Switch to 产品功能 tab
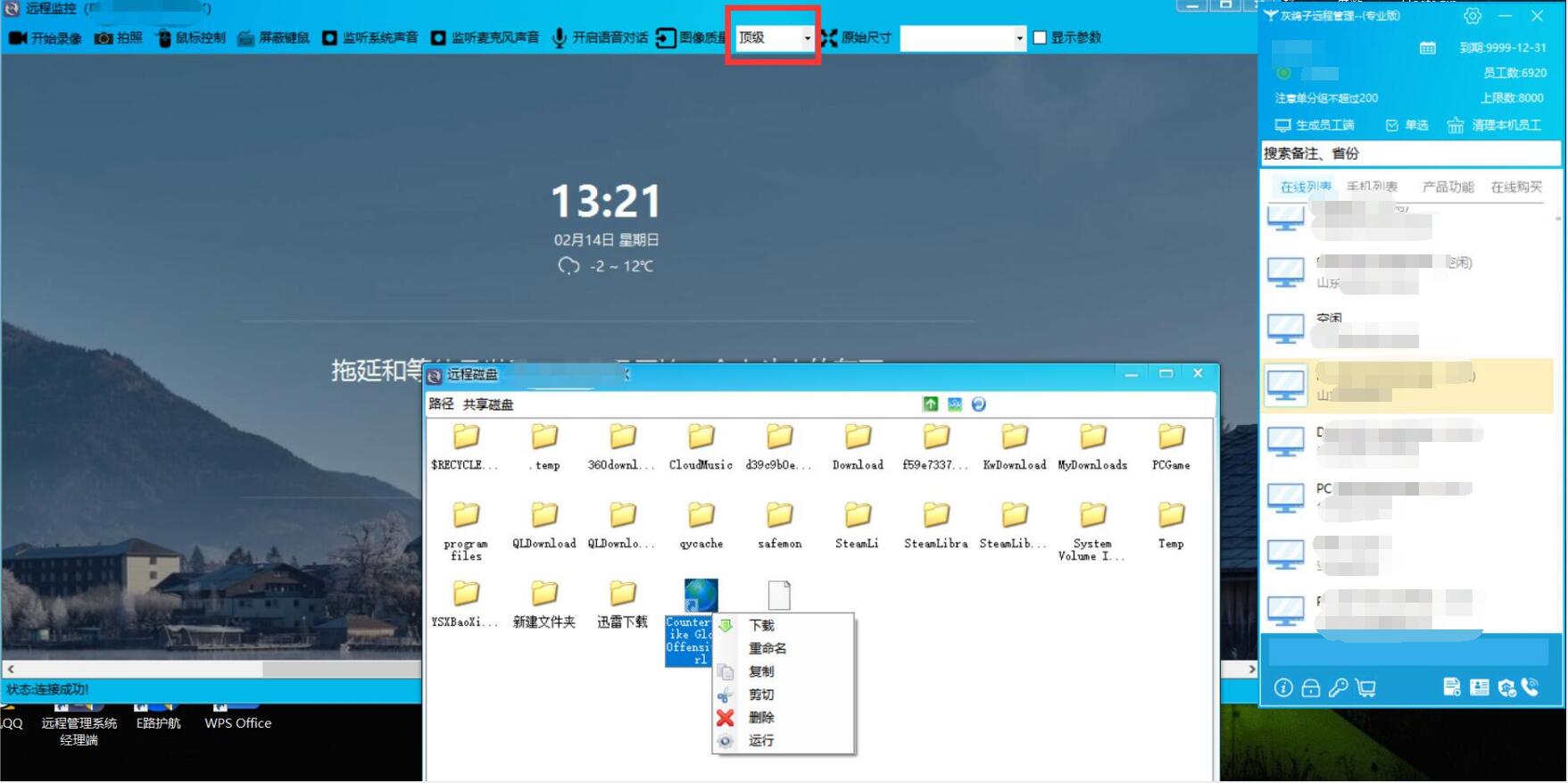This screenshot has width=1568, height=783. [x=1447, y=187]
